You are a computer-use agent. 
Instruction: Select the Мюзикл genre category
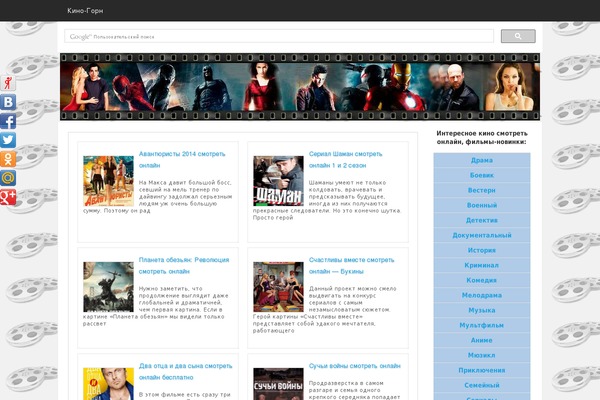(x=482, y=355)
